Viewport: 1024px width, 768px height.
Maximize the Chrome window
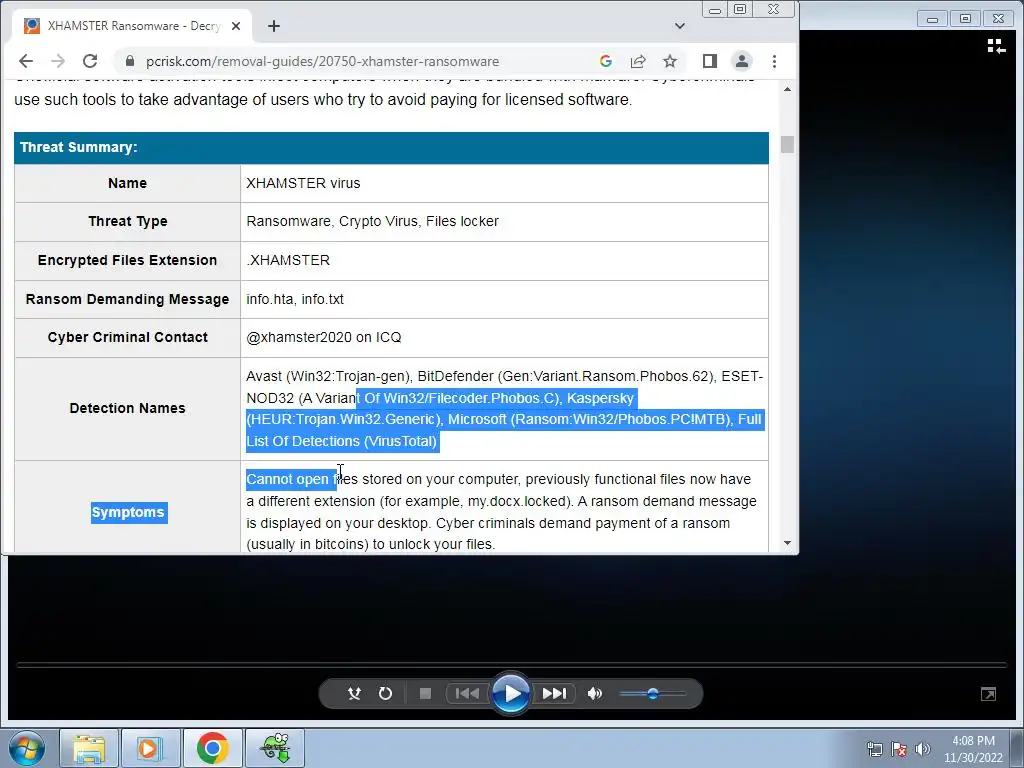click(x=740, y=10)
